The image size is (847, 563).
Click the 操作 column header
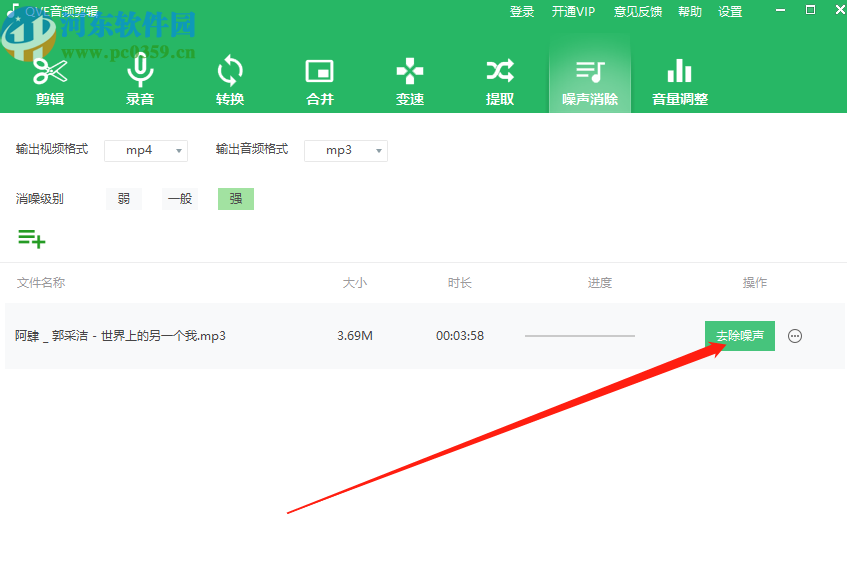pyautogui.click(x=755, y=283)
